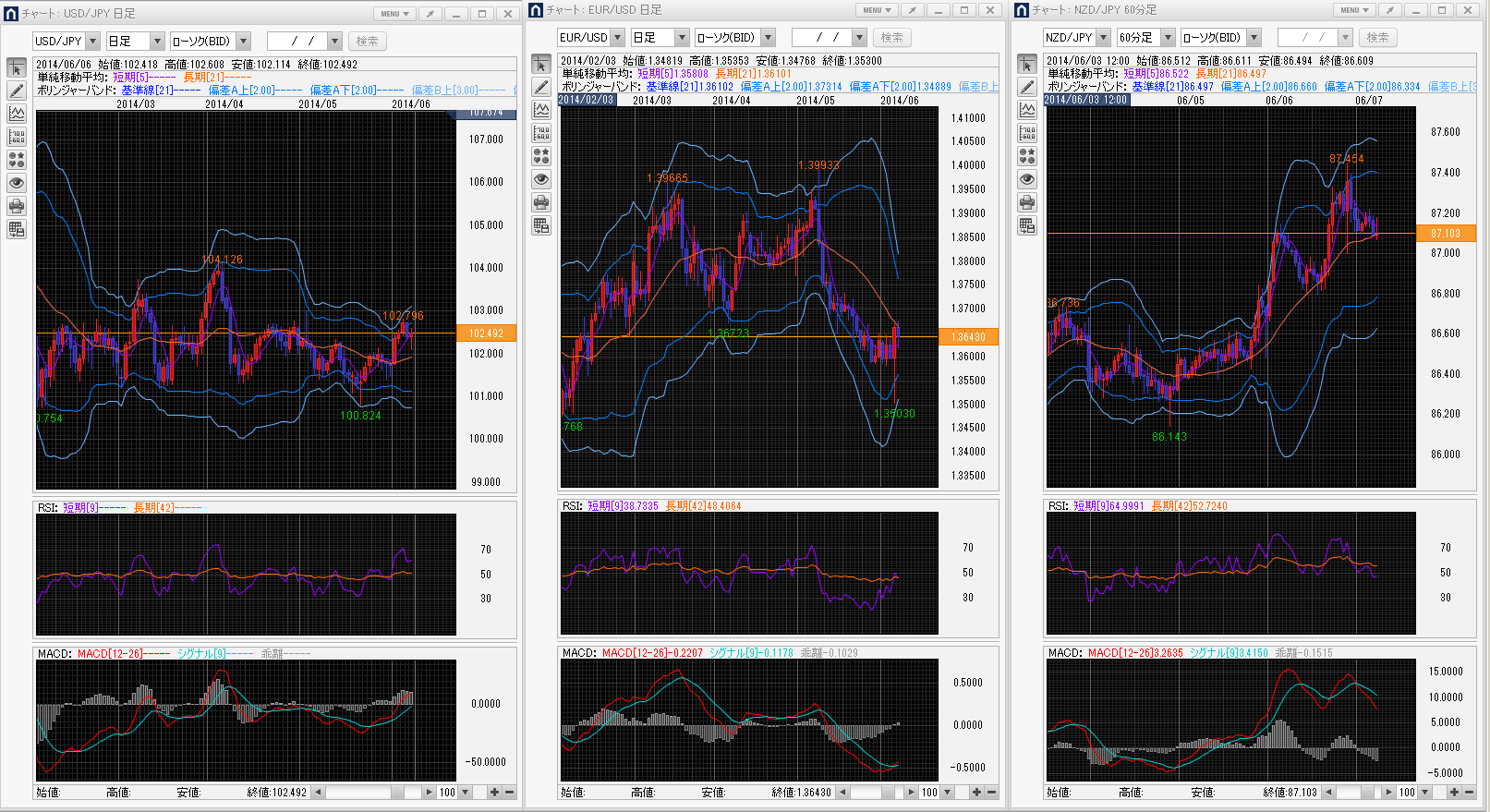Open technical indicators icon in NZD/JPY chart

(x=1027, y=110)
